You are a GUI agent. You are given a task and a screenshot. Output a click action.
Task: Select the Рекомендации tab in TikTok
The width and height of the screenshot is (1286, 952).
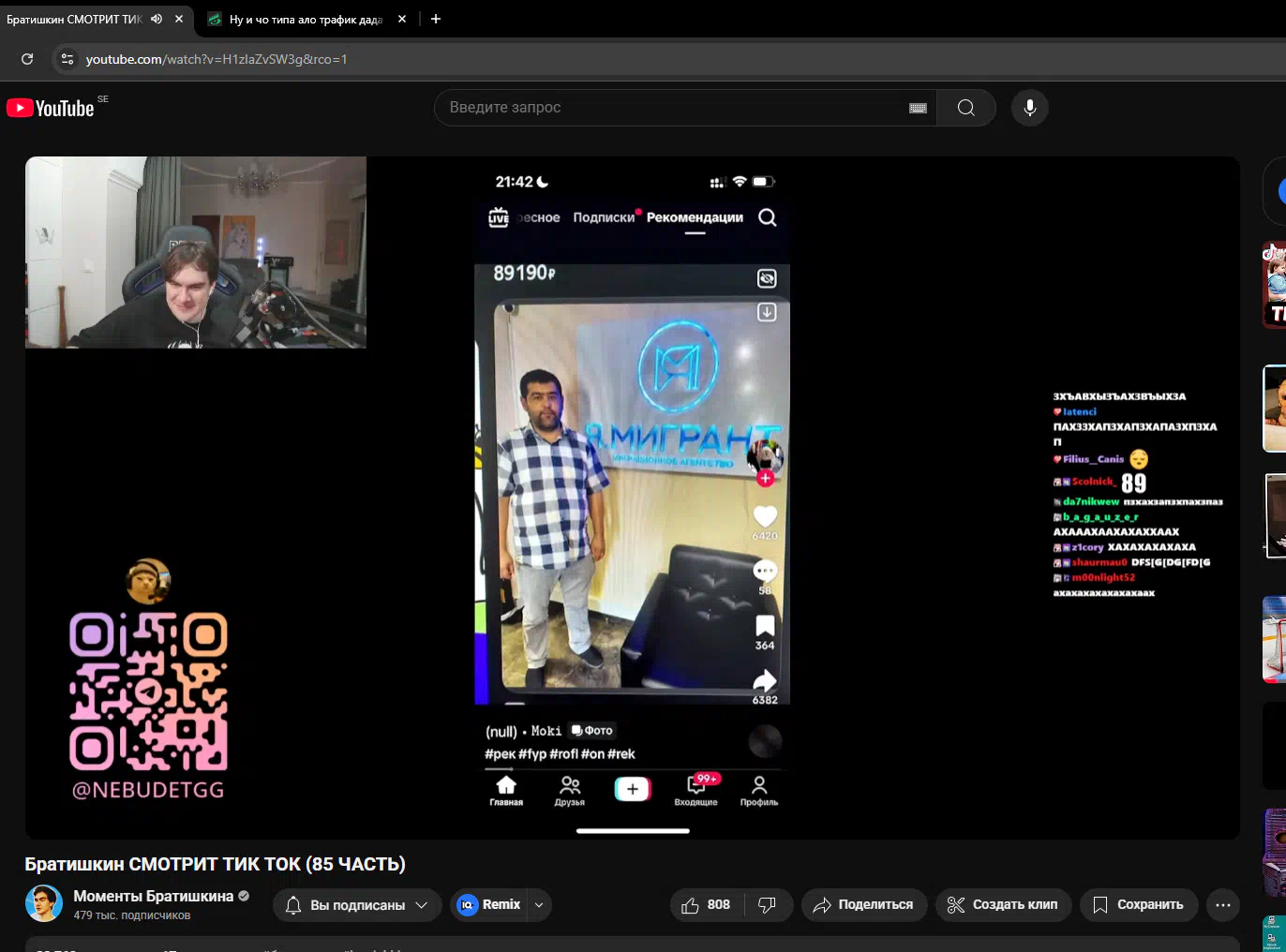695,217
